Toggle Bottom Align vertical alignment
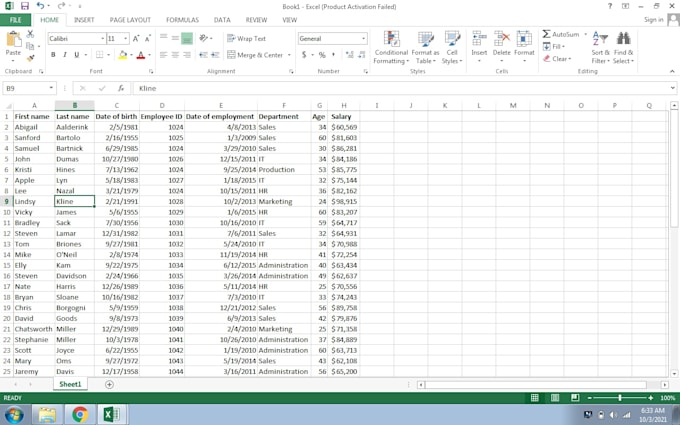The width and height of the screenshot is (680, 425). (187, 39)
